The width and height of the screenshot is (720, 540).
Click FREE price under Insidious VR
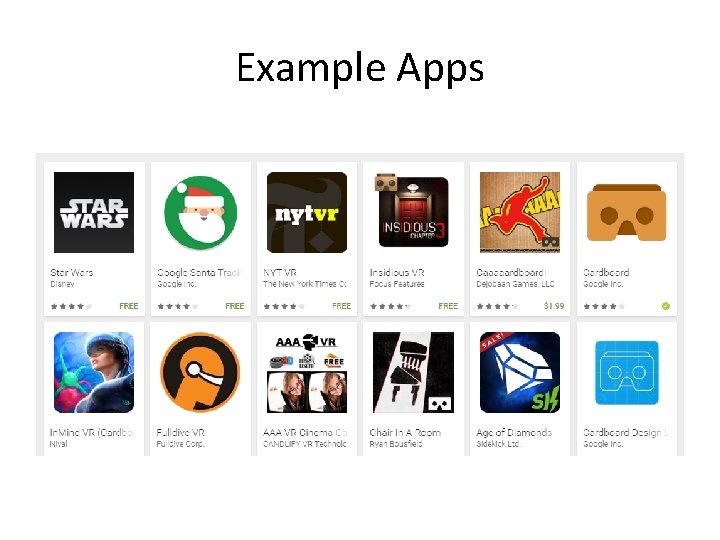click(x=448, y=306)
